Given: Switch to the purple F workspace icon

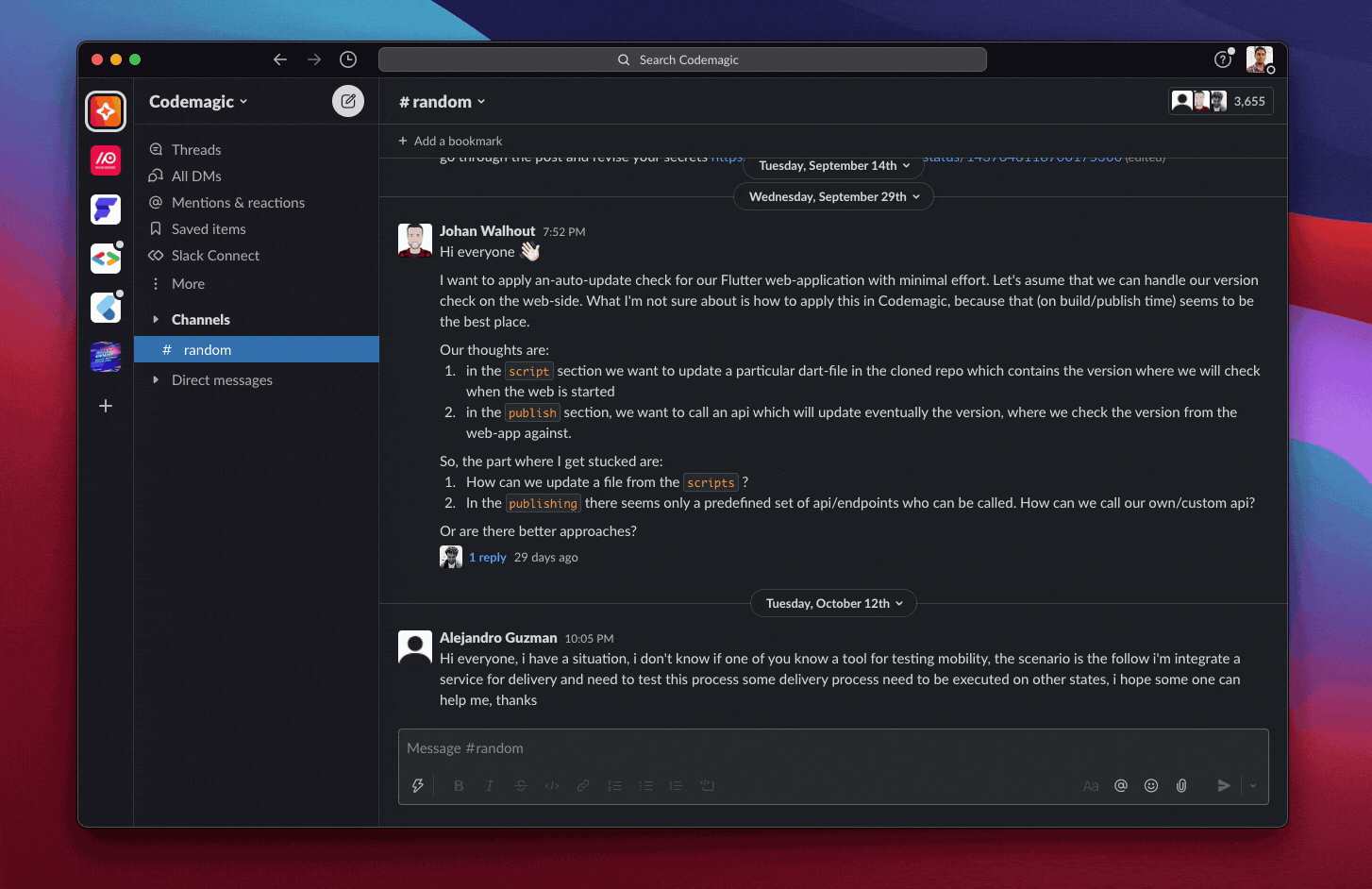Looking at the screenshot, I should click(106, 210).
